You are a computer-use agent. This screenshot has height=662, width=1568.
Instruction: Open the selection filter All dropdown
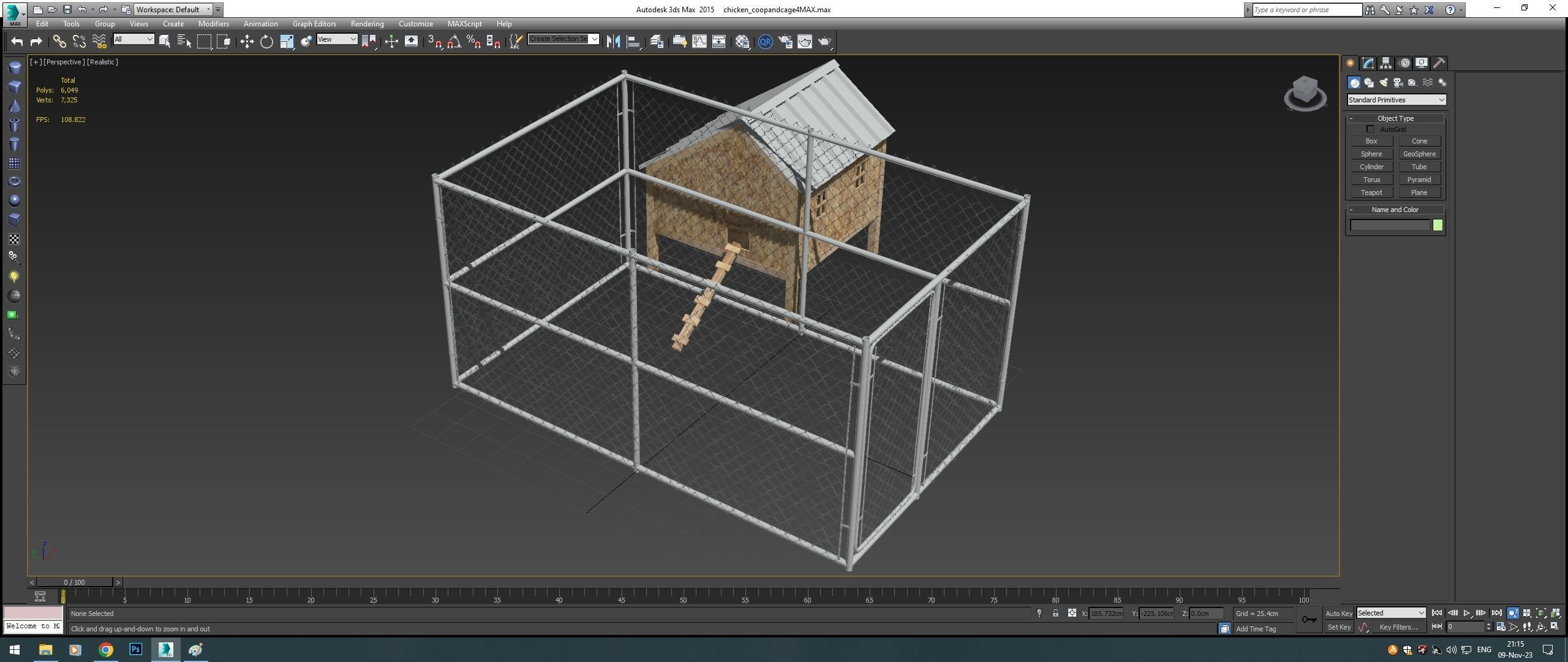134,39
